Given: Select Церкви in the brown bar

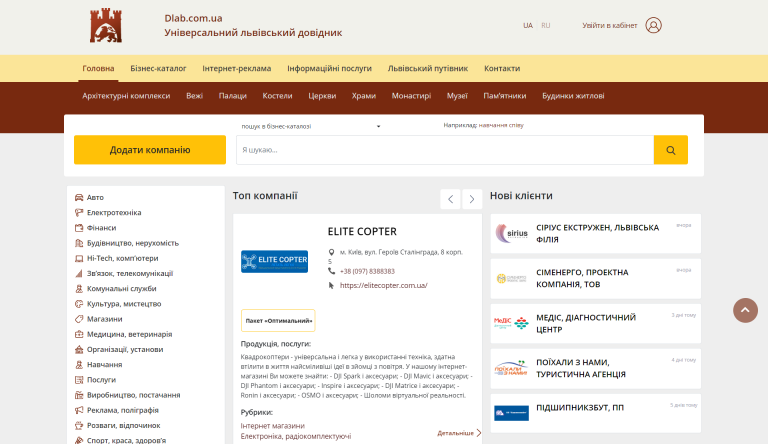Looking at the screenshot, I should [322, 96].
